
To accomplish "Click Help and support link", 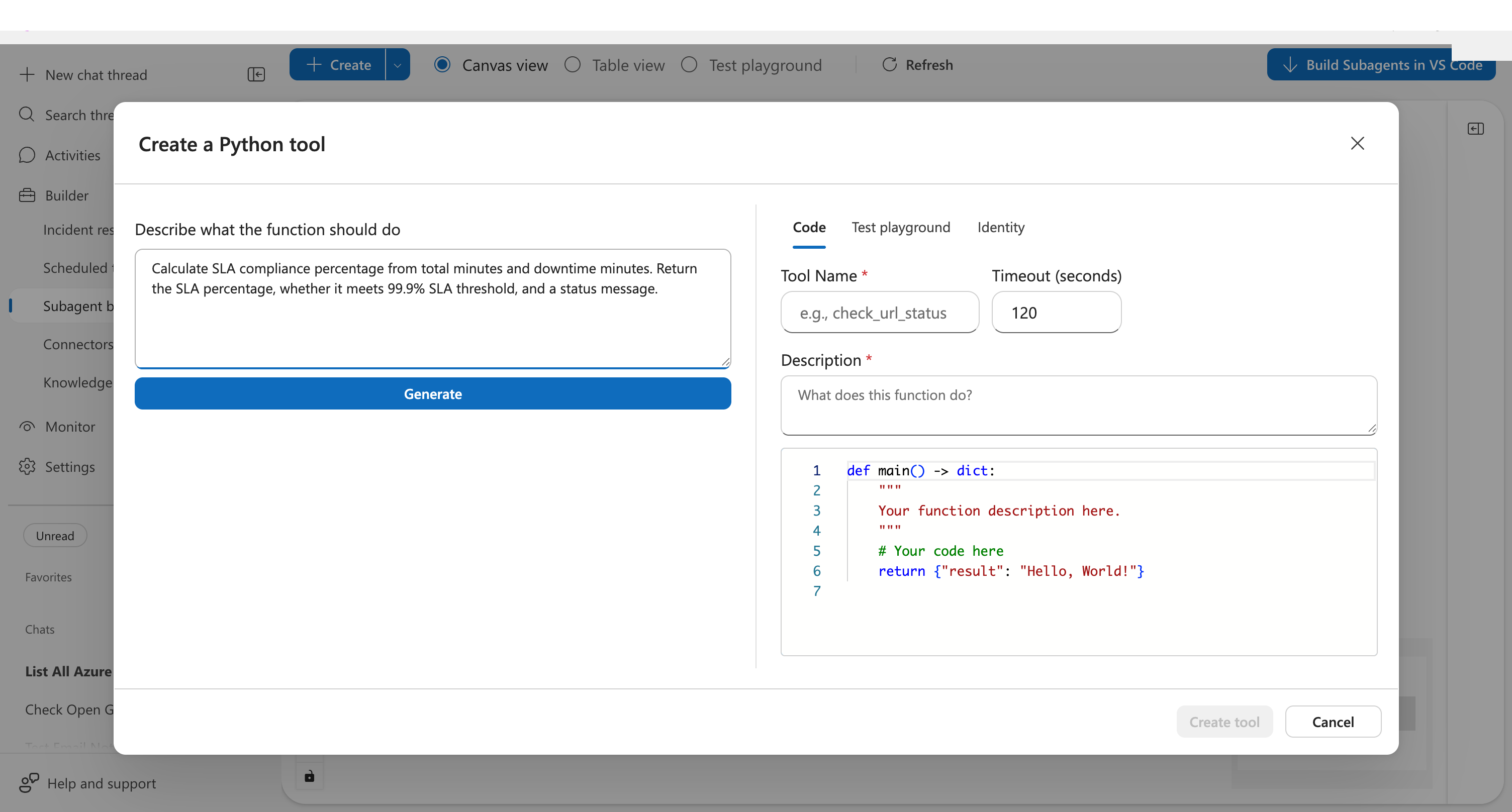I will tap(102, 783).
